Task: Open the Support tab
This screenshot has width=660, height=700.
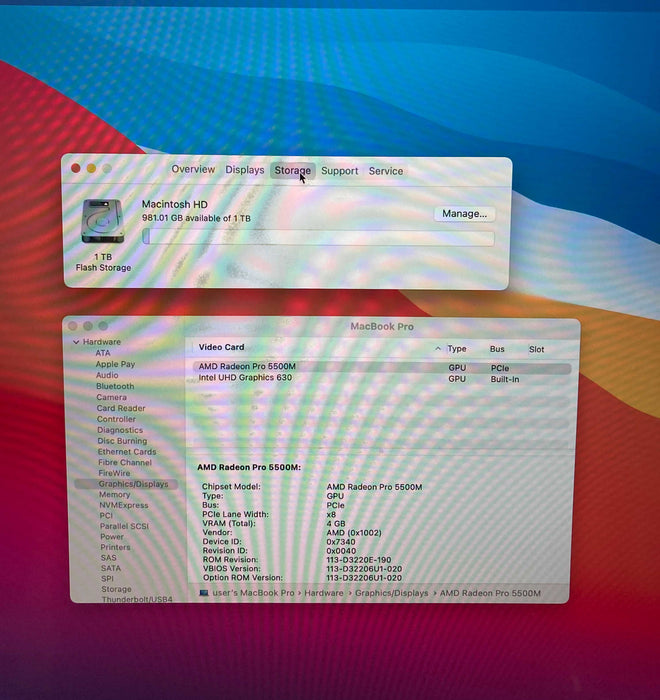Action: tap(339, 171)
